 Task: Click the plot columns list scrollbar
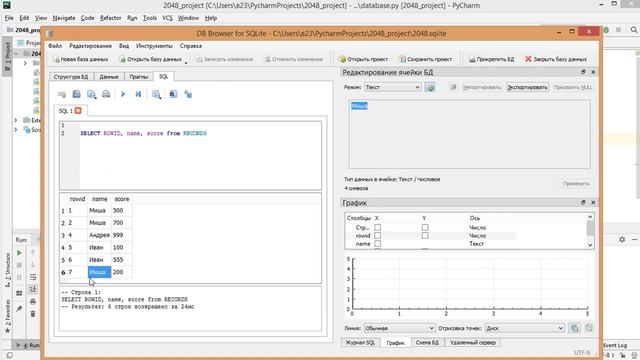point(590,231)
